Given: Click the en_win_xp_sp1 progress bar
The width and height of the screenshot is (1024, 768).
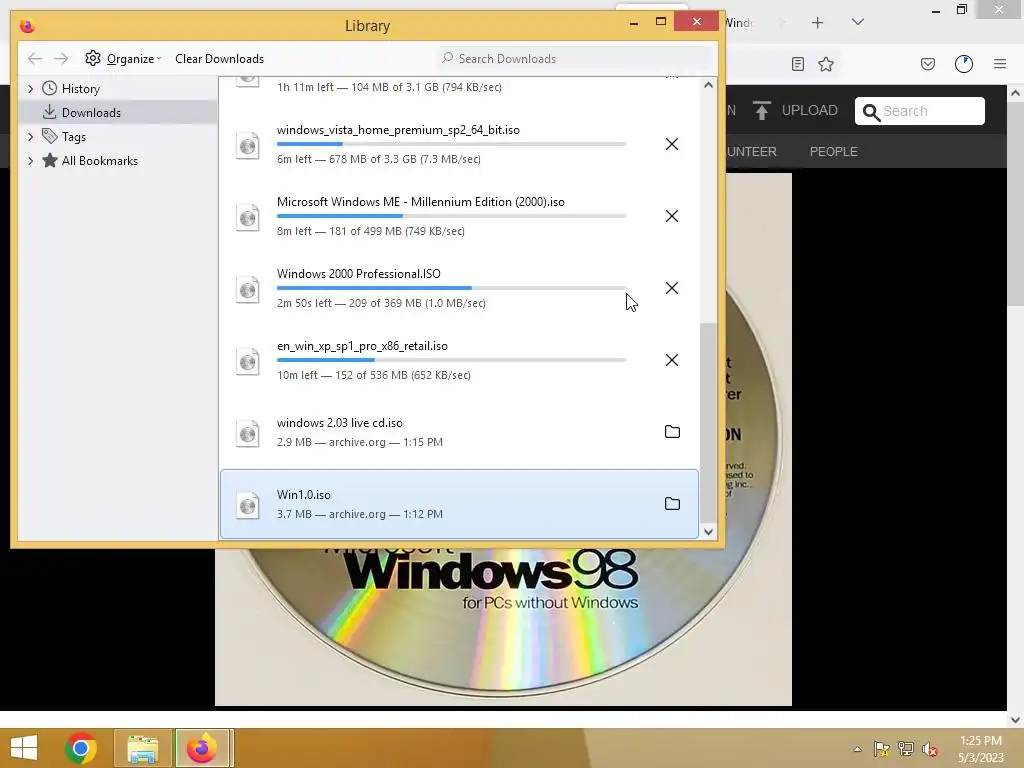Looking at the screenshot, I should 451,360.
